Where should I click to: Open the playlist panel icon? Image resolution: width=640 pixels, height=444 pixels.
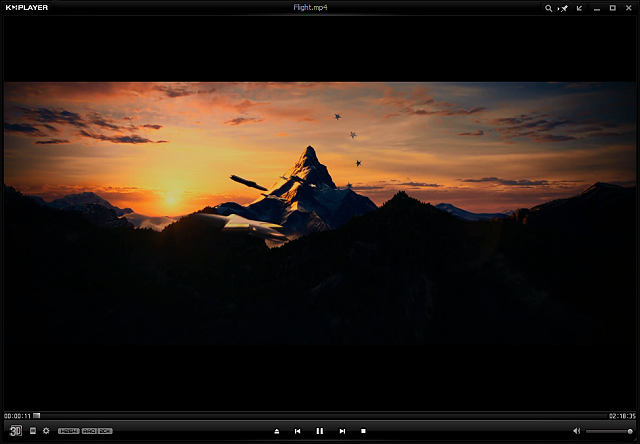coord(33,431)
